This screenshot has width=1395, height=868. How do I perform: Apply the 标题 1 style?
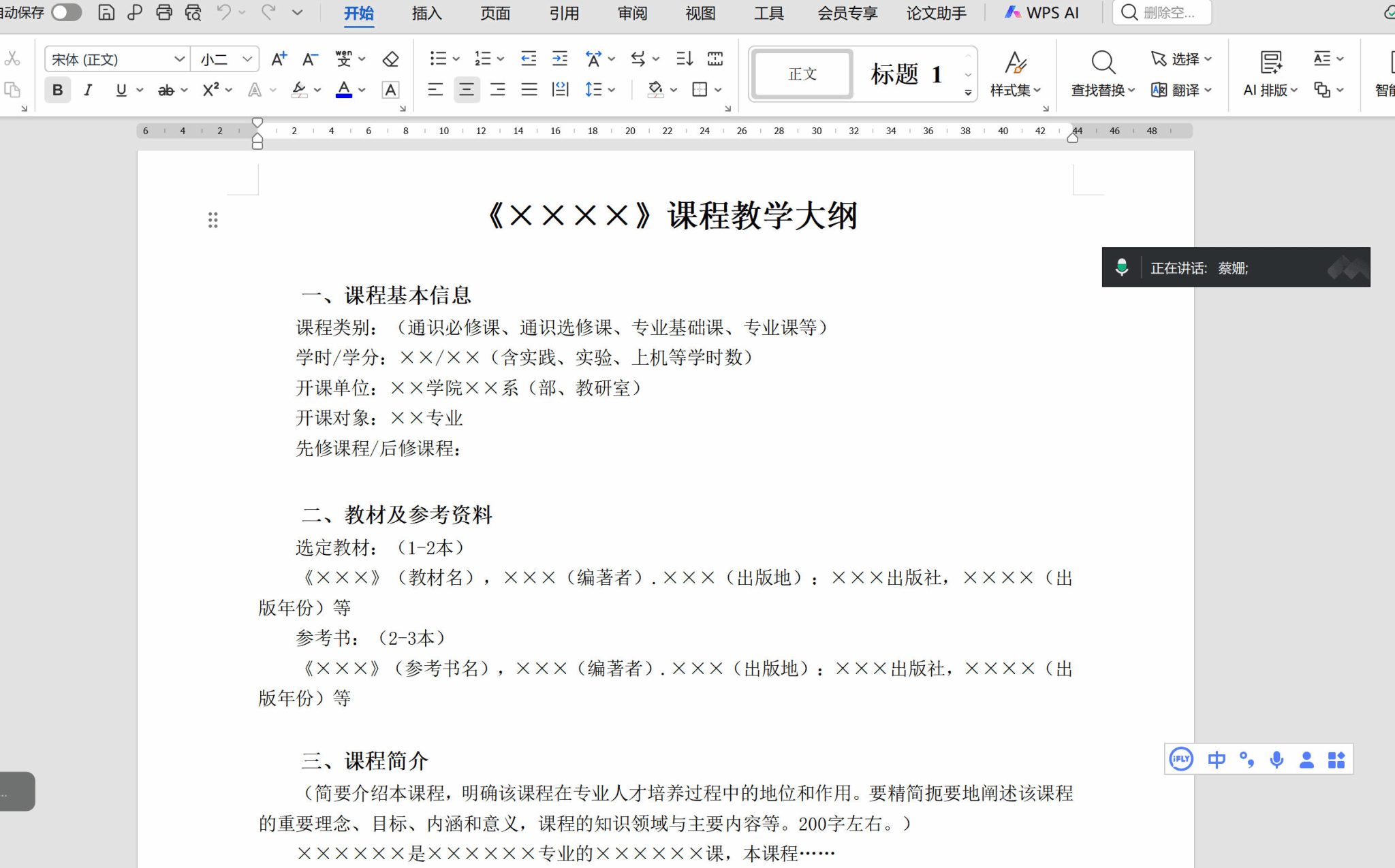907,74
